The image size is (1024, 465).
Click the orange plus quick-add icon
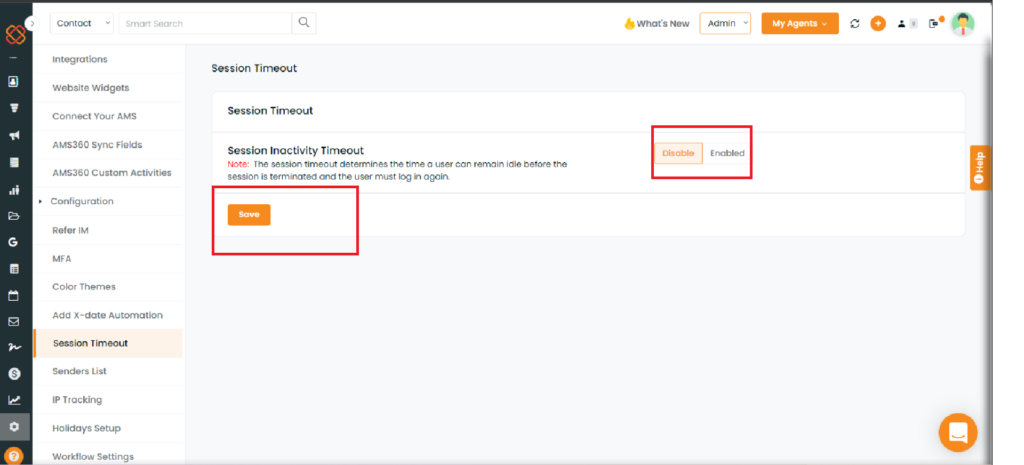[x=878, y=24]
